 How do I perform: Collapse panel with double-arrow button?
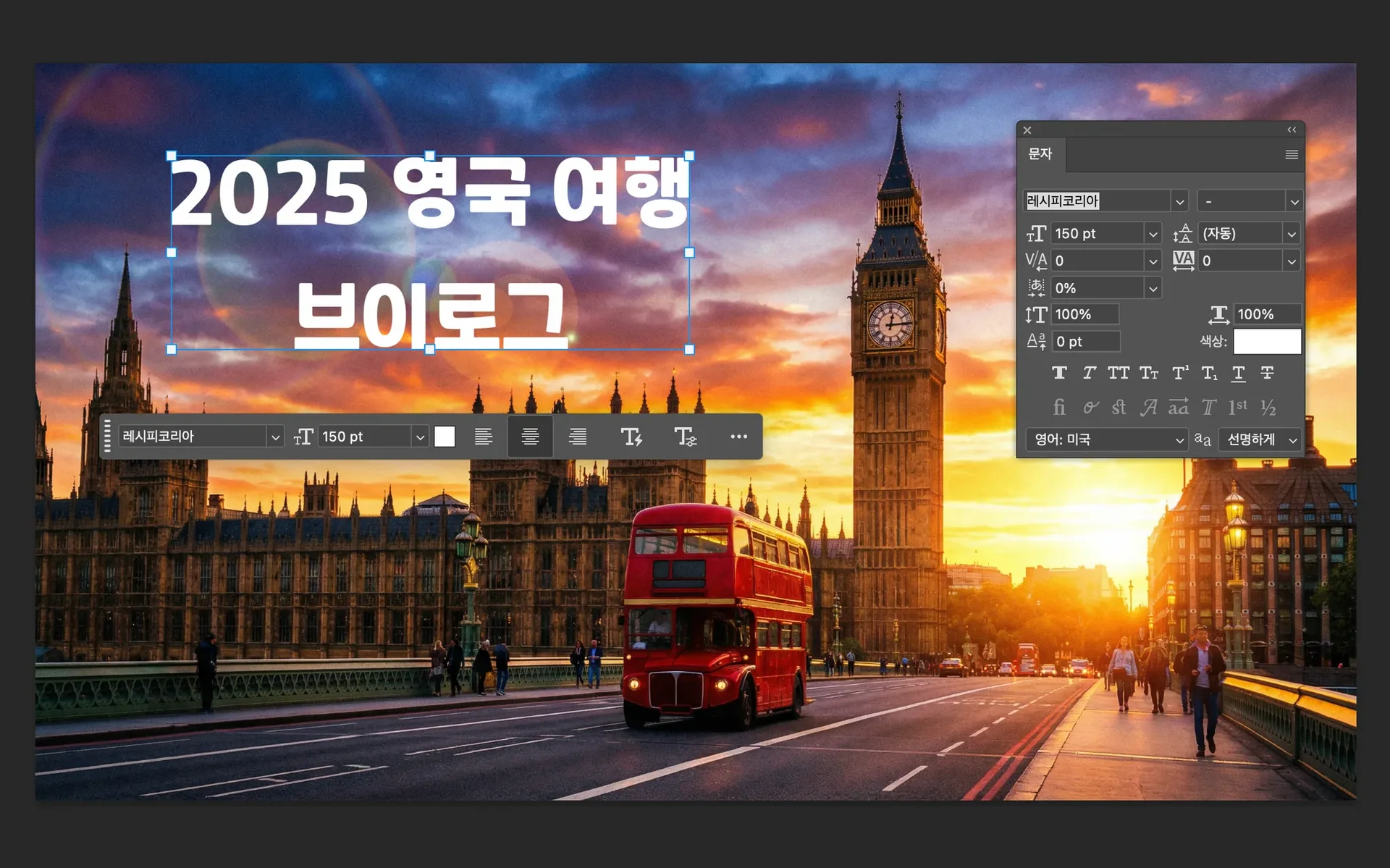(1292, 130)
